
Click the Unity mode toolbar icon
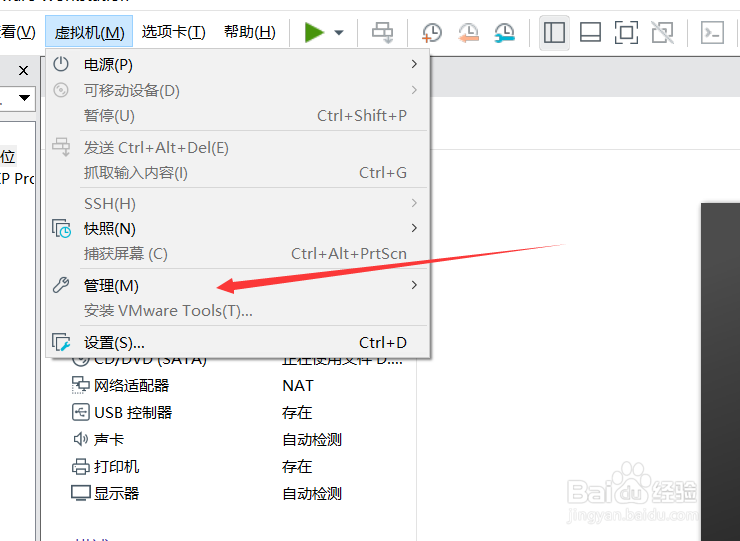click(663, 33)
